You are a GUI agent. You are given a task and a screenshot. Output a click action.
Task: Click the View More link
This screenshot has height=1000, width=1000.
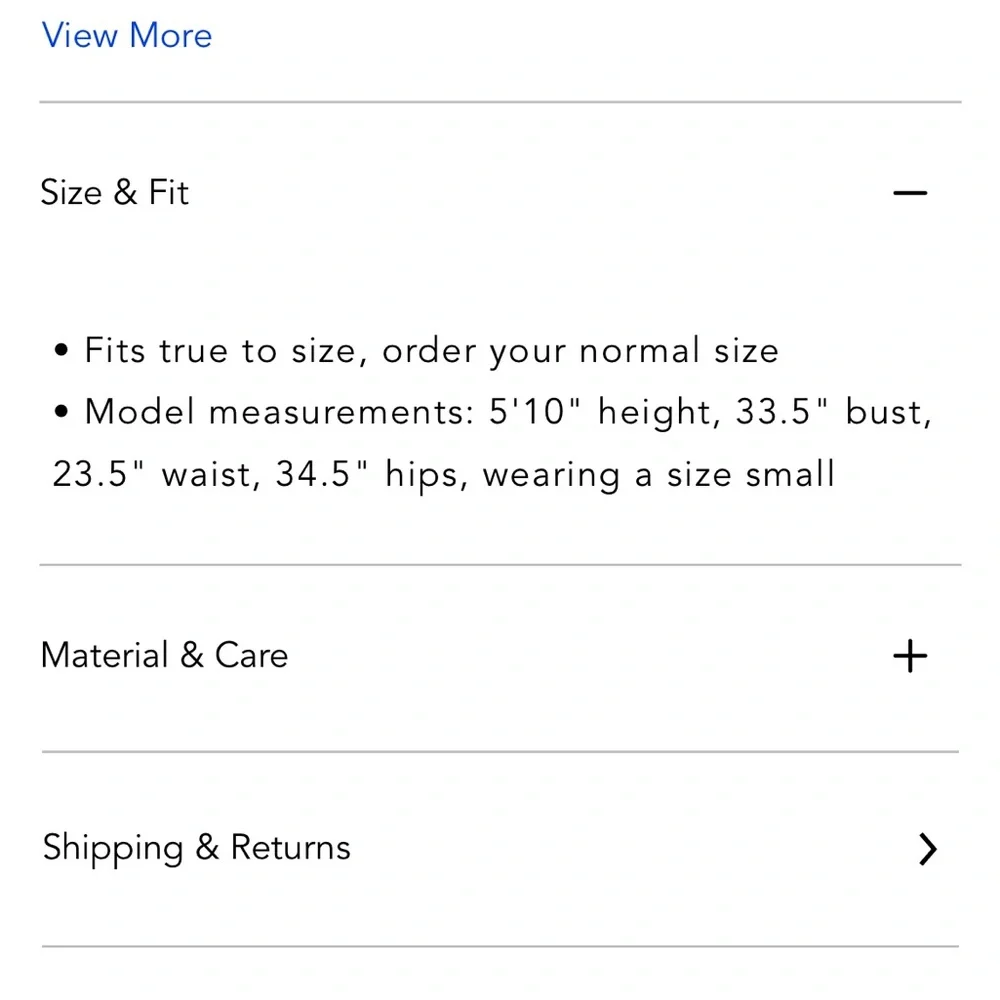[x=127, y=36]
